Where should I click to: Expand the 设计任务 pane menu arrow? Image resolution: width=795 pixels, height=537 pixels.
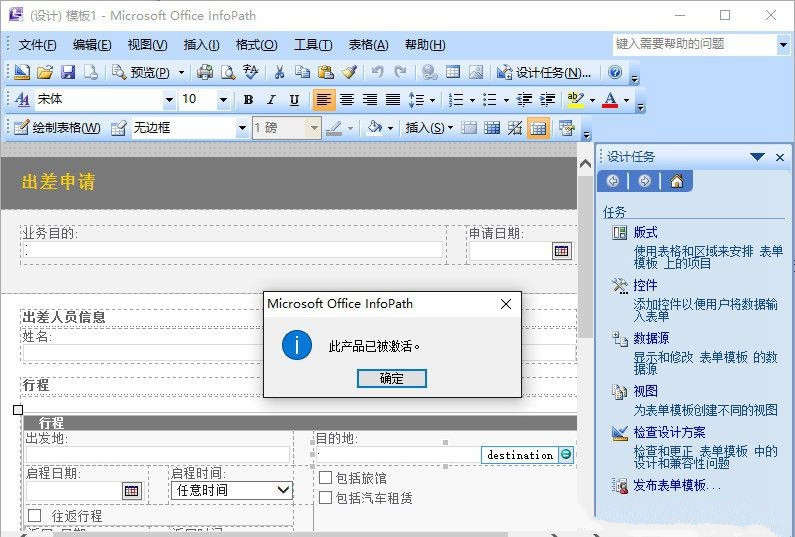tap(757, 157)
